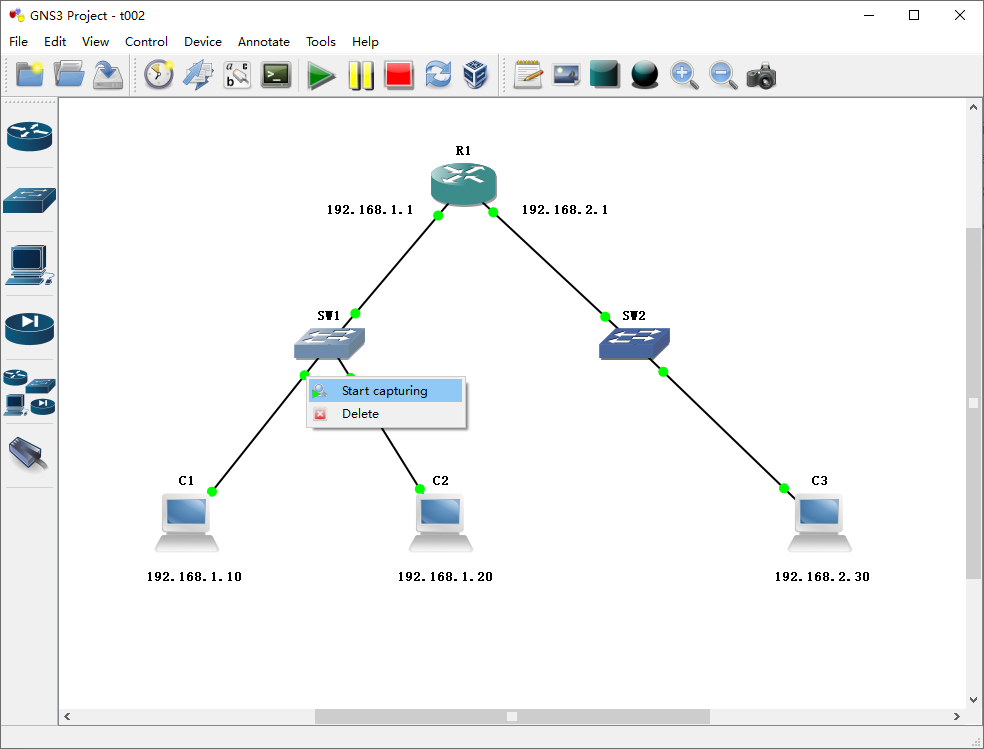Browse all devices in sidebar

pyautogui.click(x=29, y=393)
